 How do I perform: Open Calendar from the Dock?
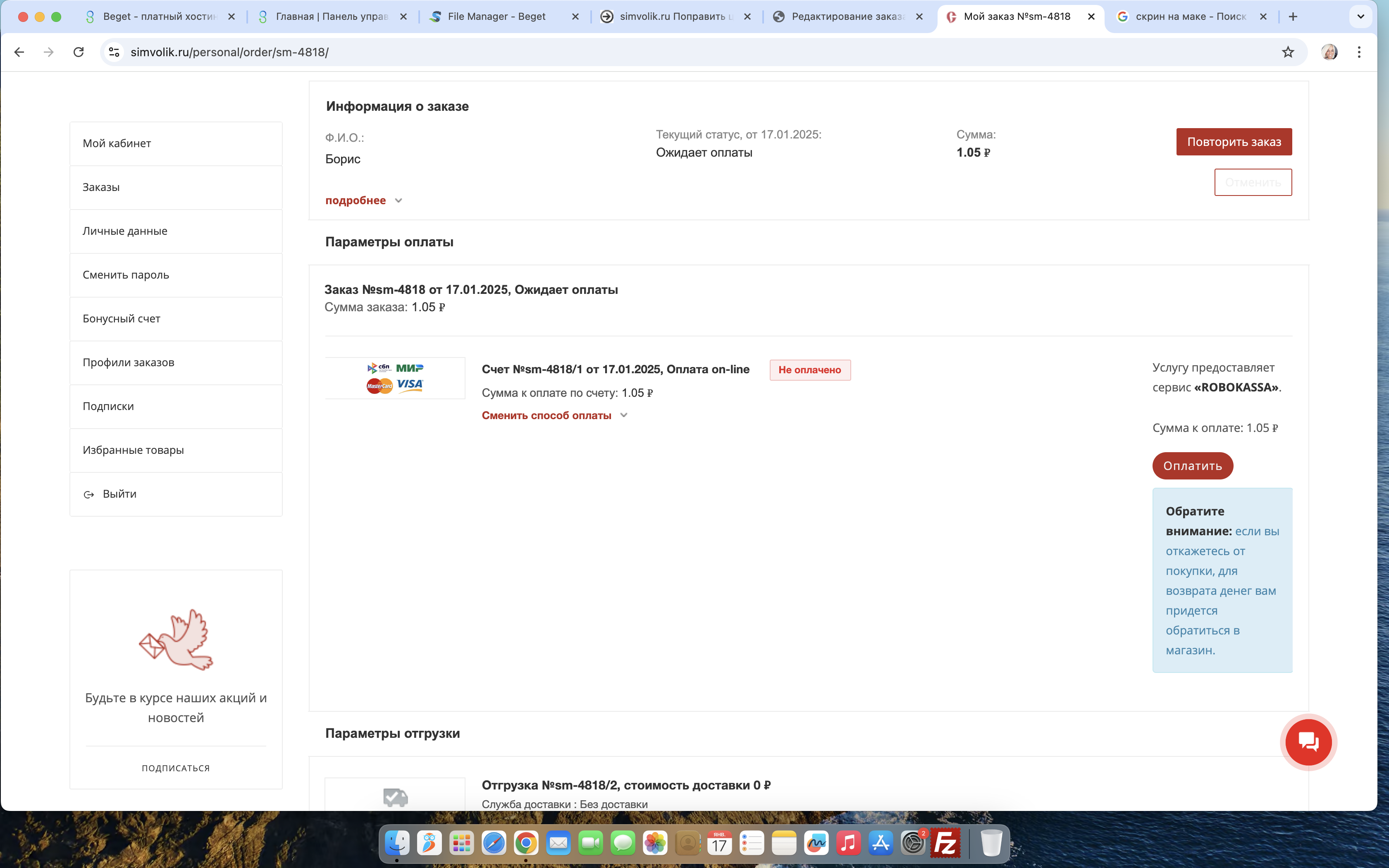(719, 843)
